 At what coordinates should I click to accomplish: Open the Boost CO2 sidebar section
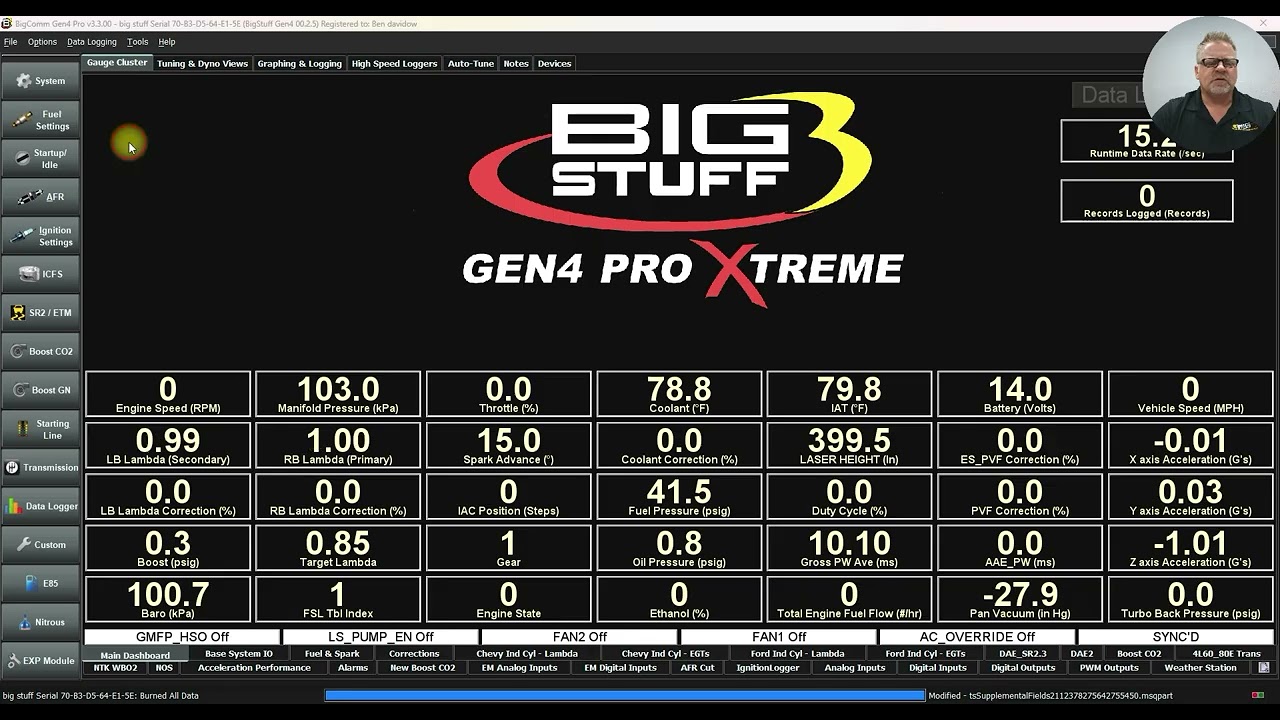click(x=41, y=352)
